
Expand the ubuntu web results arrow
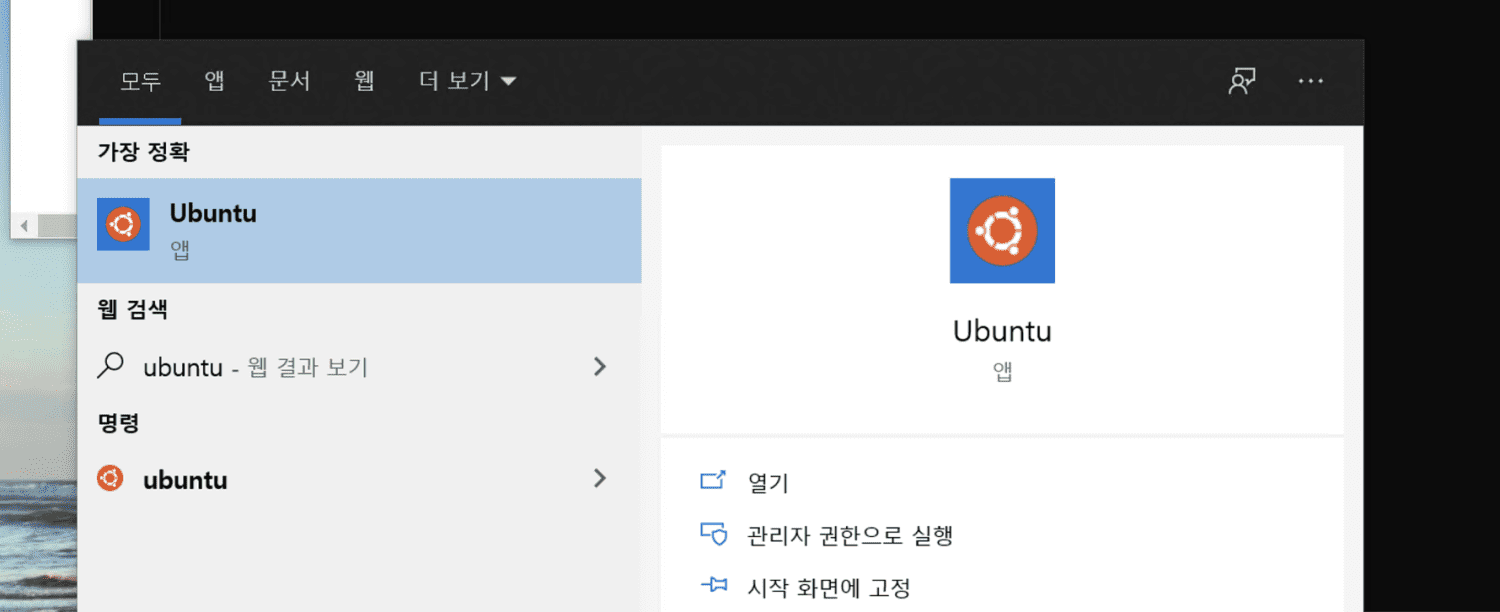(600, 367)
